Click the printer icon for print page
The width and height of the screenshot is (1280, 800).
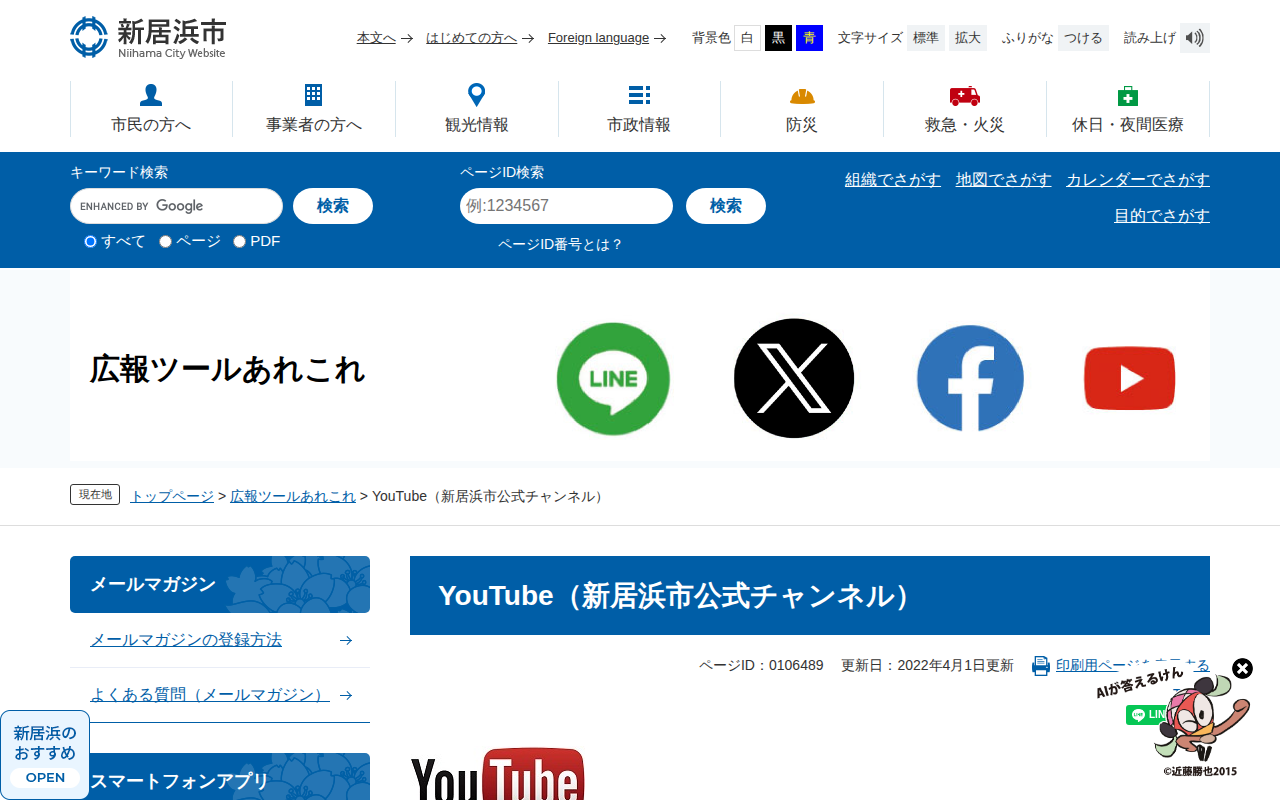(x=1041, y=666)
